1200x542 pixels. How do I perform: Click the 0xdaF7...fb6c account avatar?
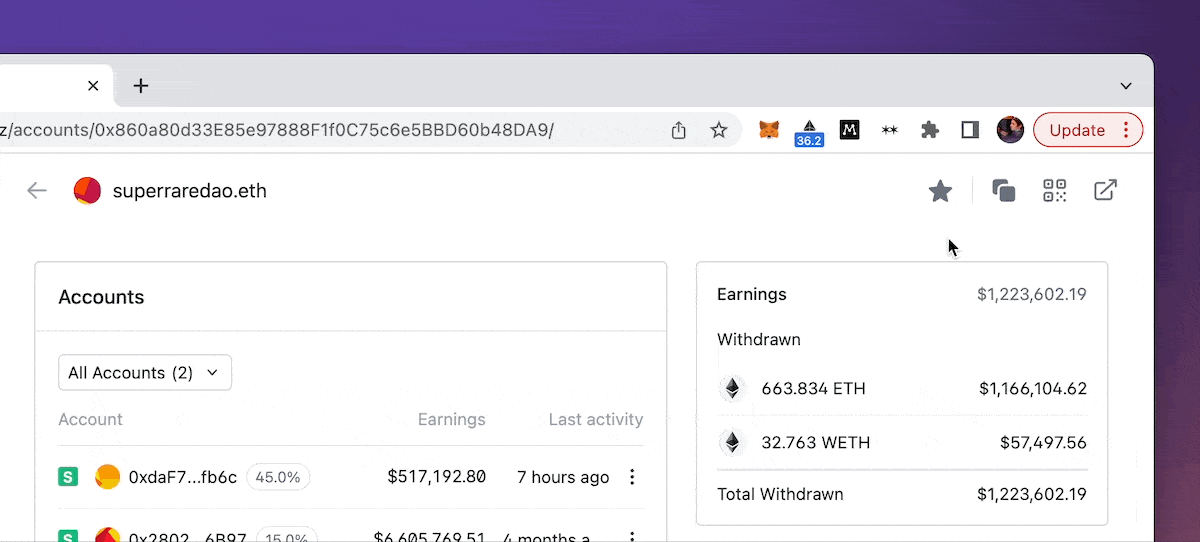107,477
